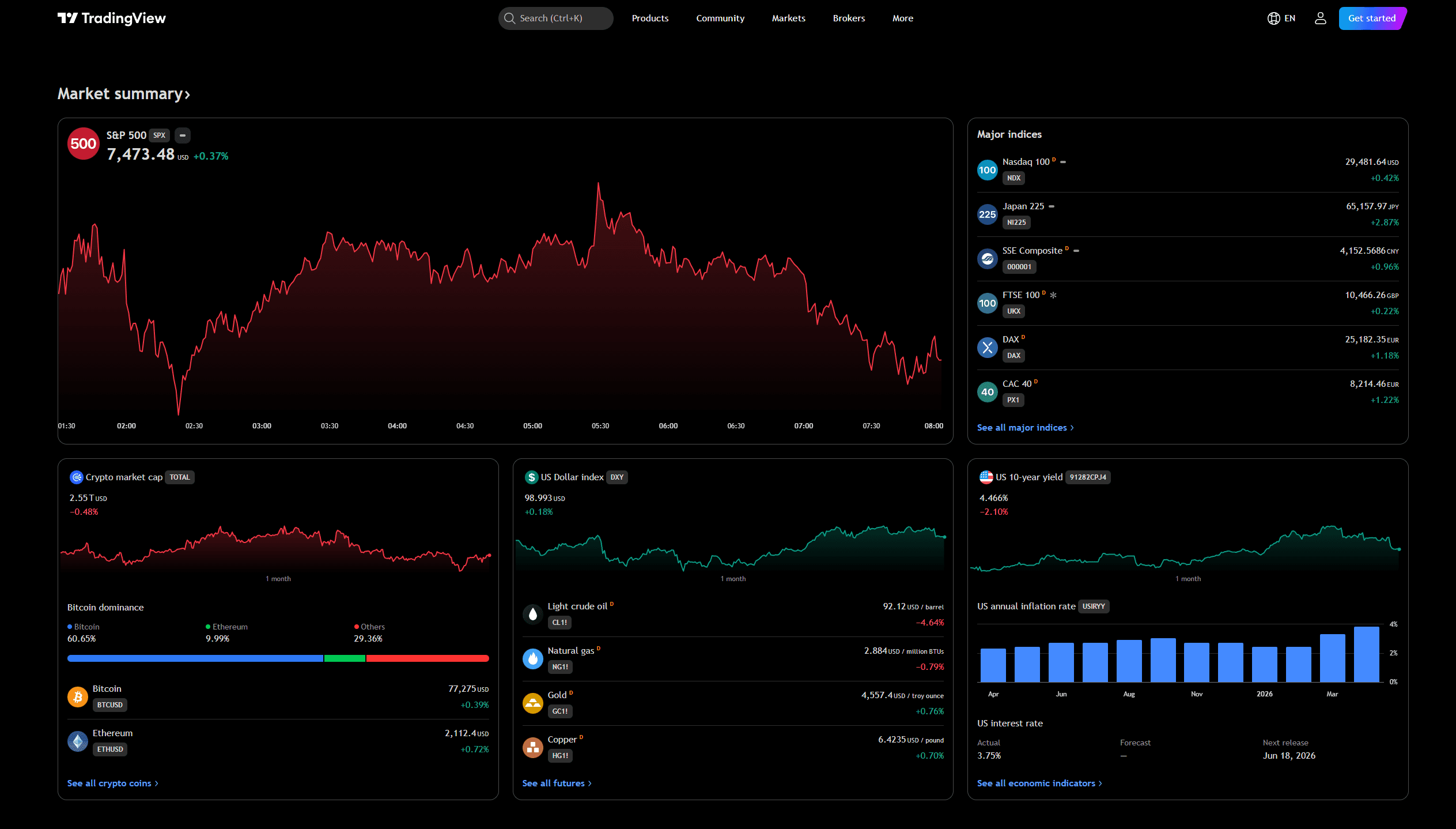
Task: Click the NI225 ticker tag
Action: tap(1016, 223)
